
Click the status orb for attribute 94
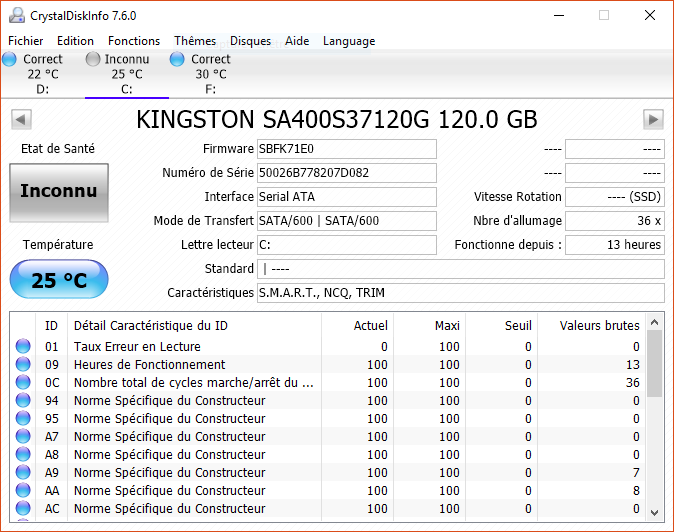(x=23, y=401)
